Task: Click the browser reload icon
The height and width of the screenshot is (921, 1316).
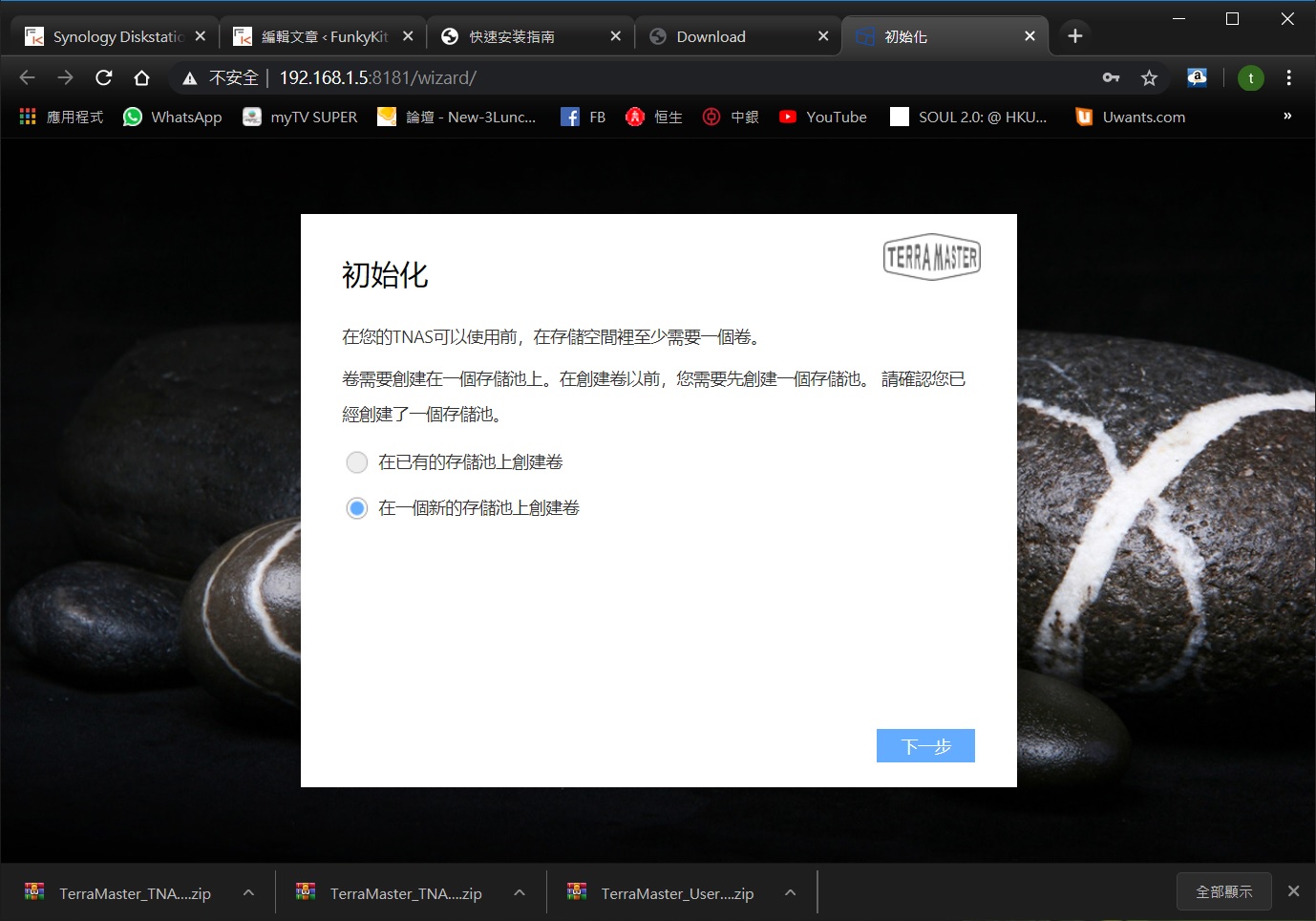Action: (104, 78)
